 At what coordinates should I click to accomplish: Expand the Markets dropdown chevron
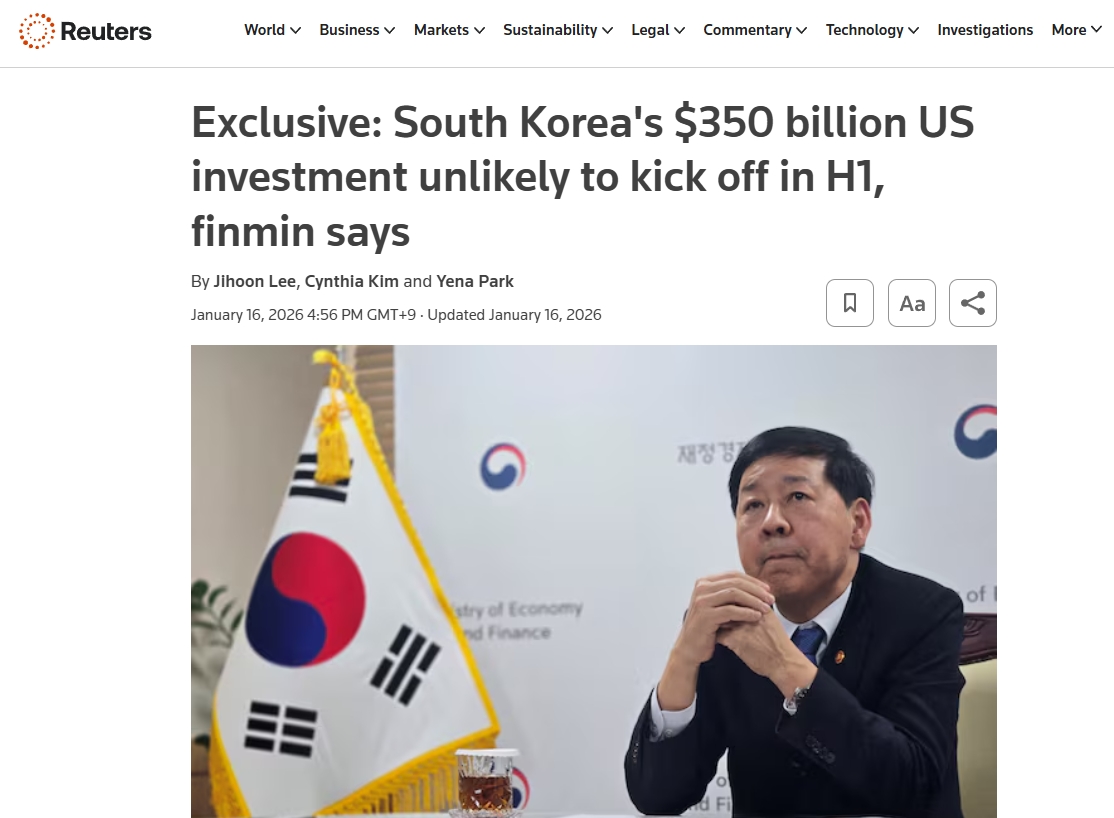coord(480,31)
